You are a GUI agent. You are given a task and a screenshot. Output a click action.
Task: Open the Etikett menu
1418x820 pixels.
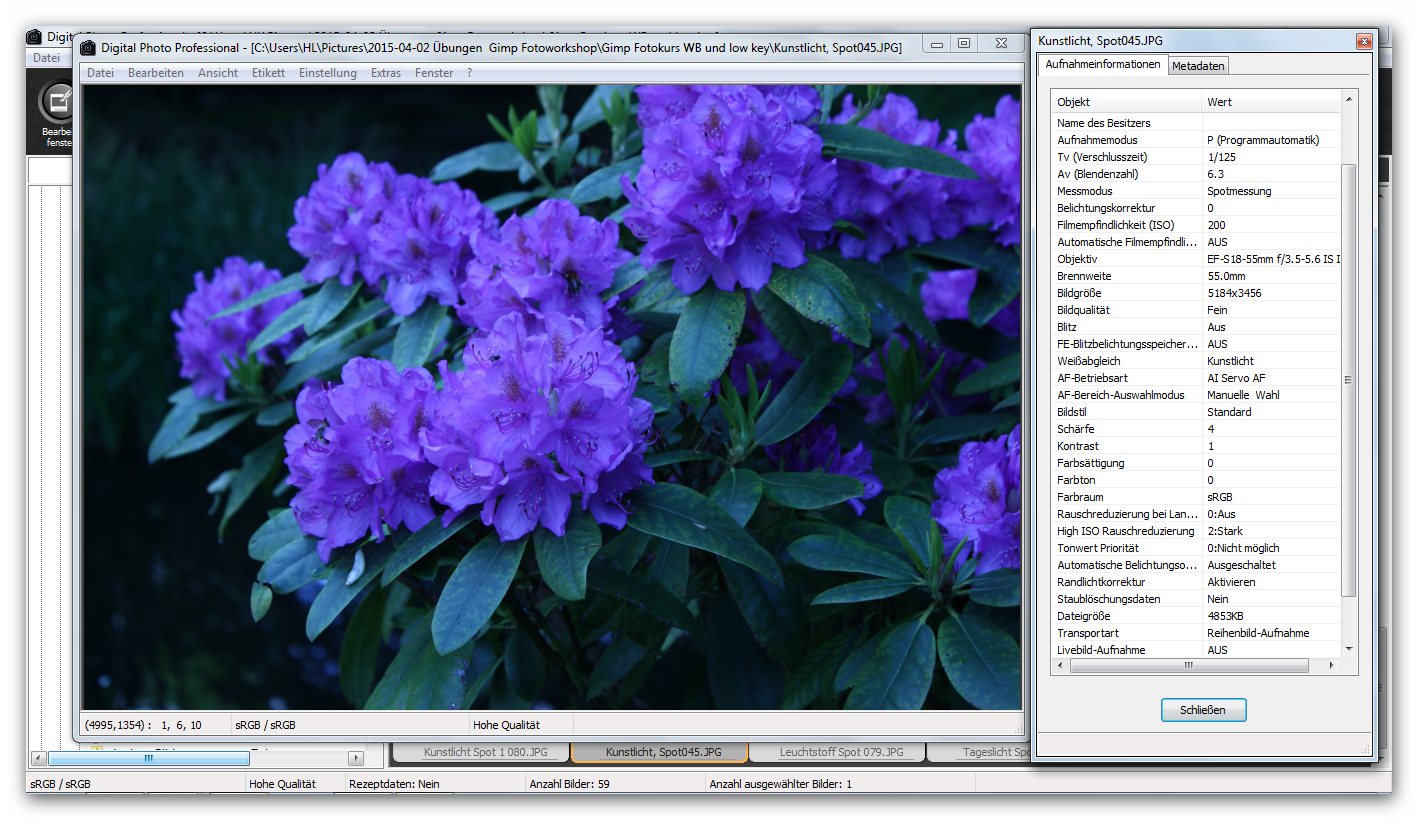click(x=268, y=73)
